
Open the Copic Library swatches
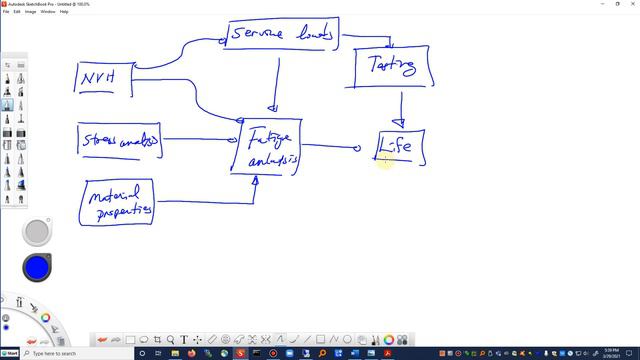(402, 340)
